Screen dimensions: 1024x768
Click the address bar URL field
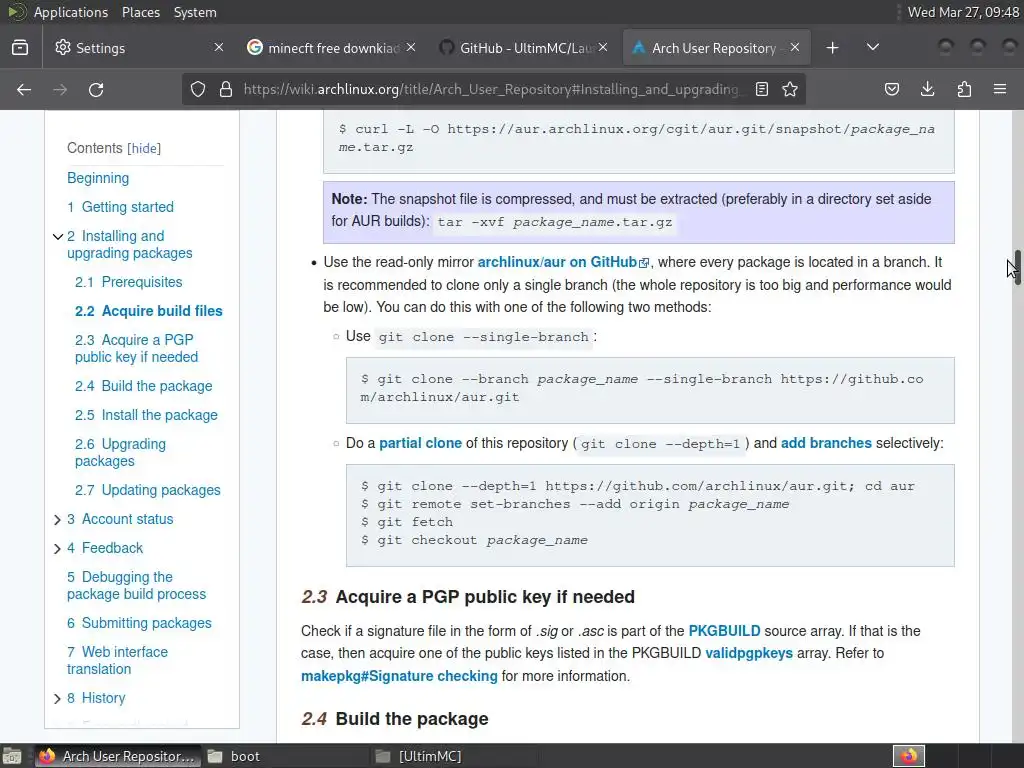coord(491,89)
